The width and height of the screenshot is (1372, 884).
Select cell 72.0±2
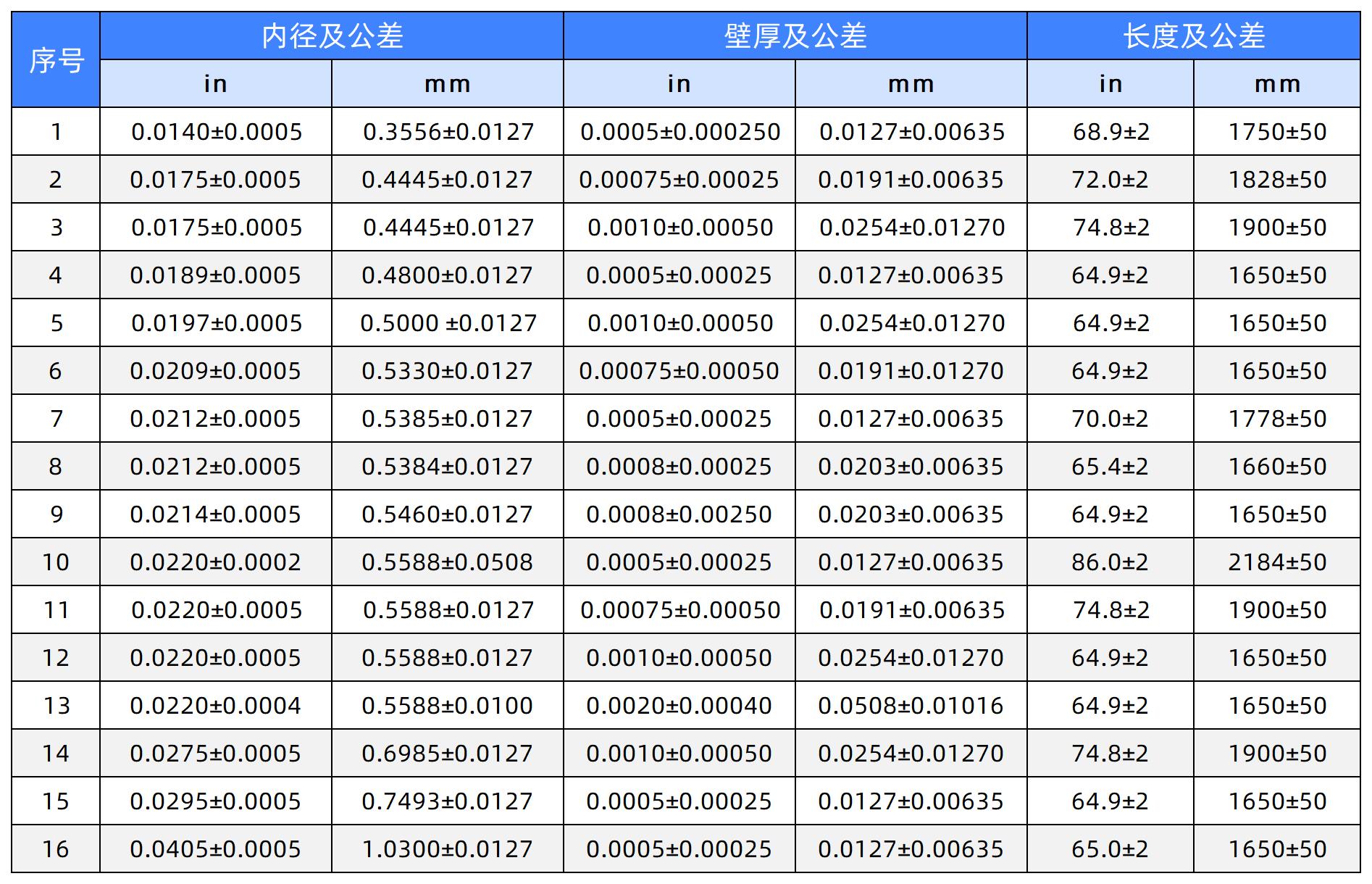pos(1110,179)
